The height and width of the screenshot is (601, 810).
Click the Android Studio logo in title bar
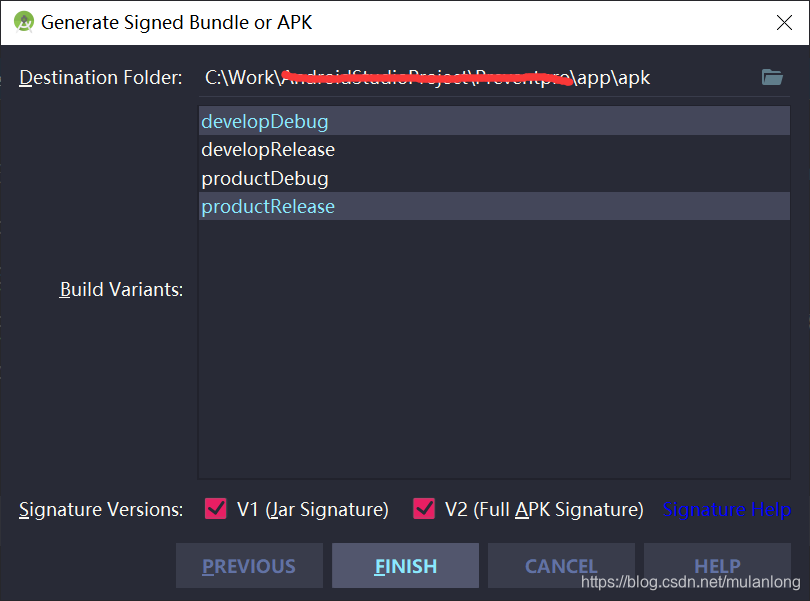(22, 20)
